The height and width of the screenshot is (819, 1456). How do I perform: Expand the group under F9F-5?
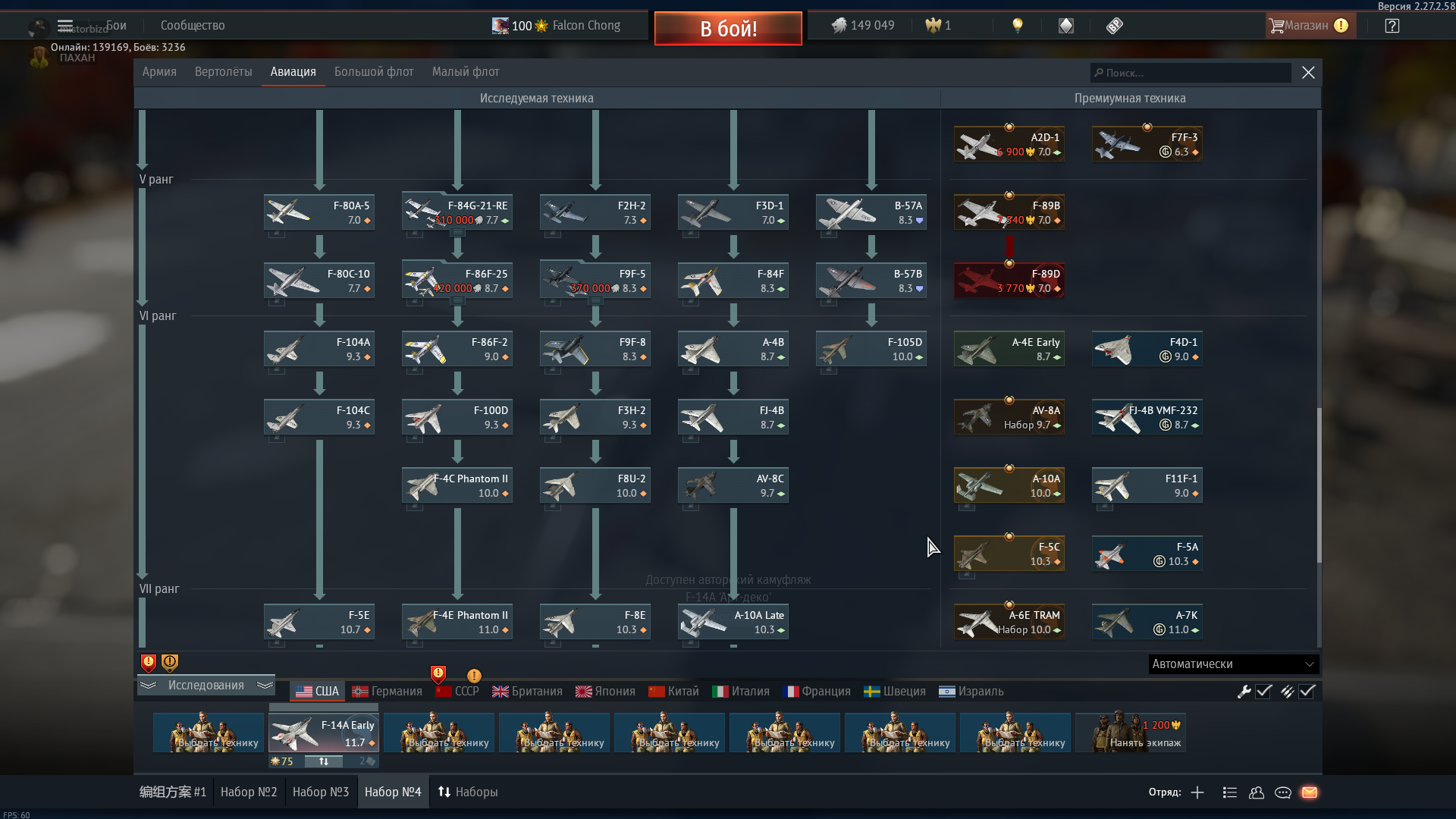pyautogui.click(x=595, y=301)
